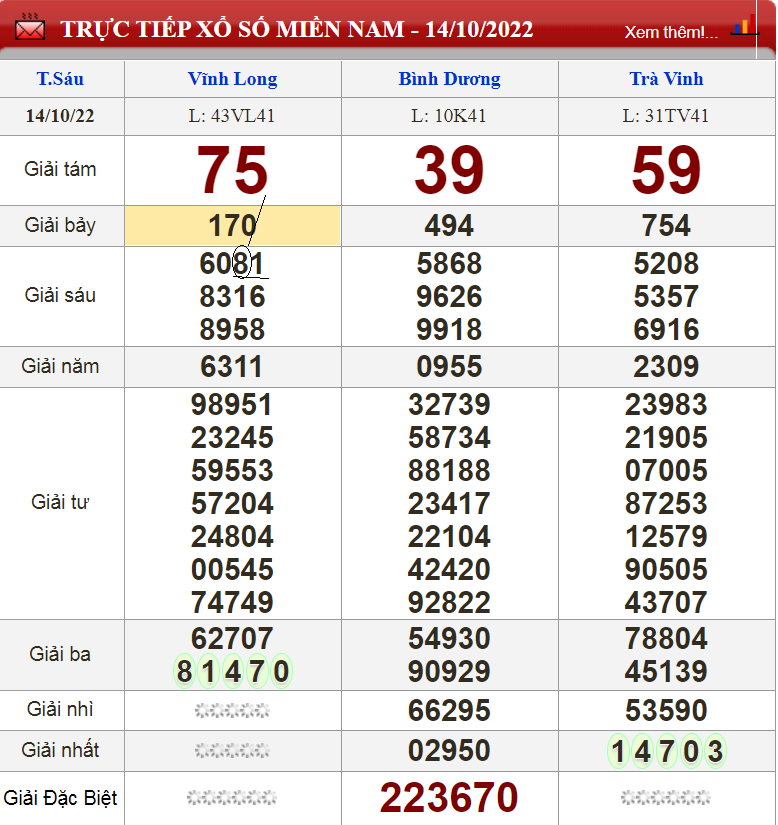Open the Trà Vinh province link

pyautogui.click(x=666, y=79)
